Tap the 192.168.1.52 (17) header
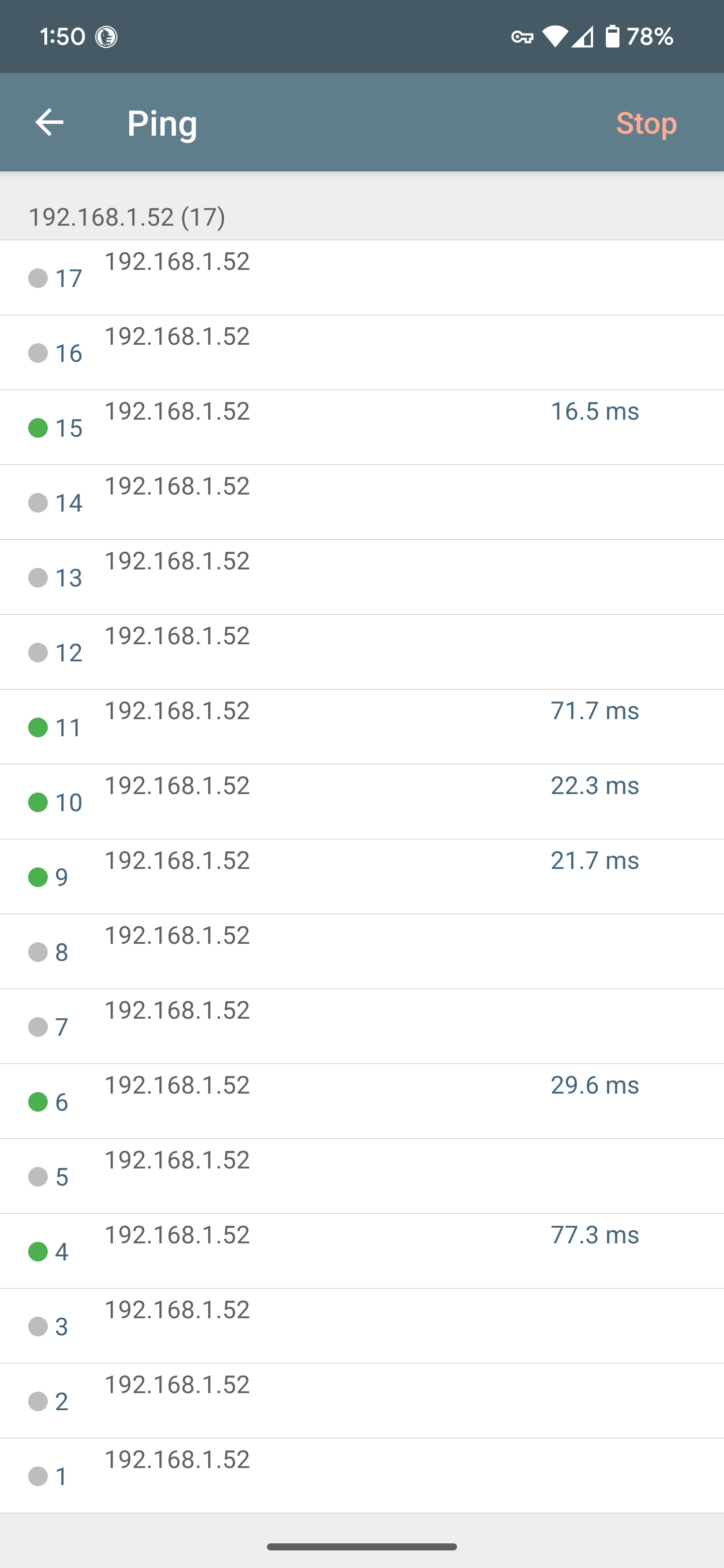This screenshot has height=1568, width=724. point(127,217)
